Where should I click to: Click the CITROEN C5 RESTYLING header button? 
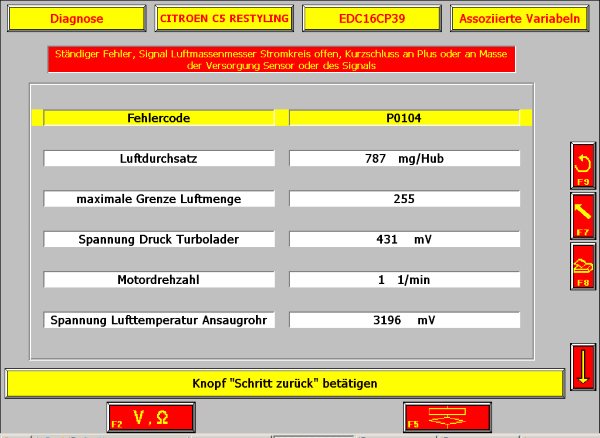[x=224, y=18]
